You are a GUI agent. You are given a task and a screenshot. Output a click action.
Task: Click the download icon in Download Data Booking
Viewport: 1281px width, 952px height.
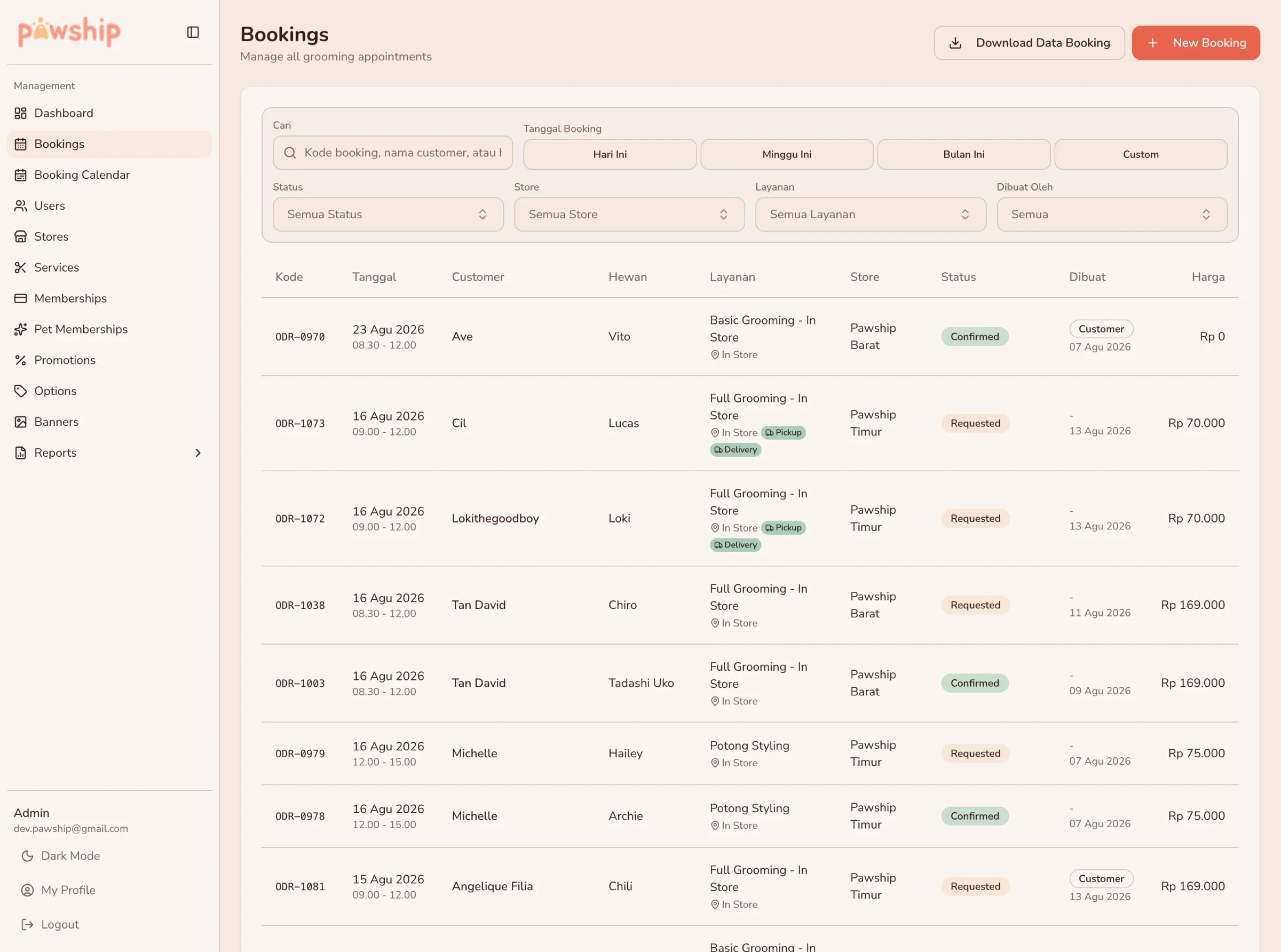point(955,43)
